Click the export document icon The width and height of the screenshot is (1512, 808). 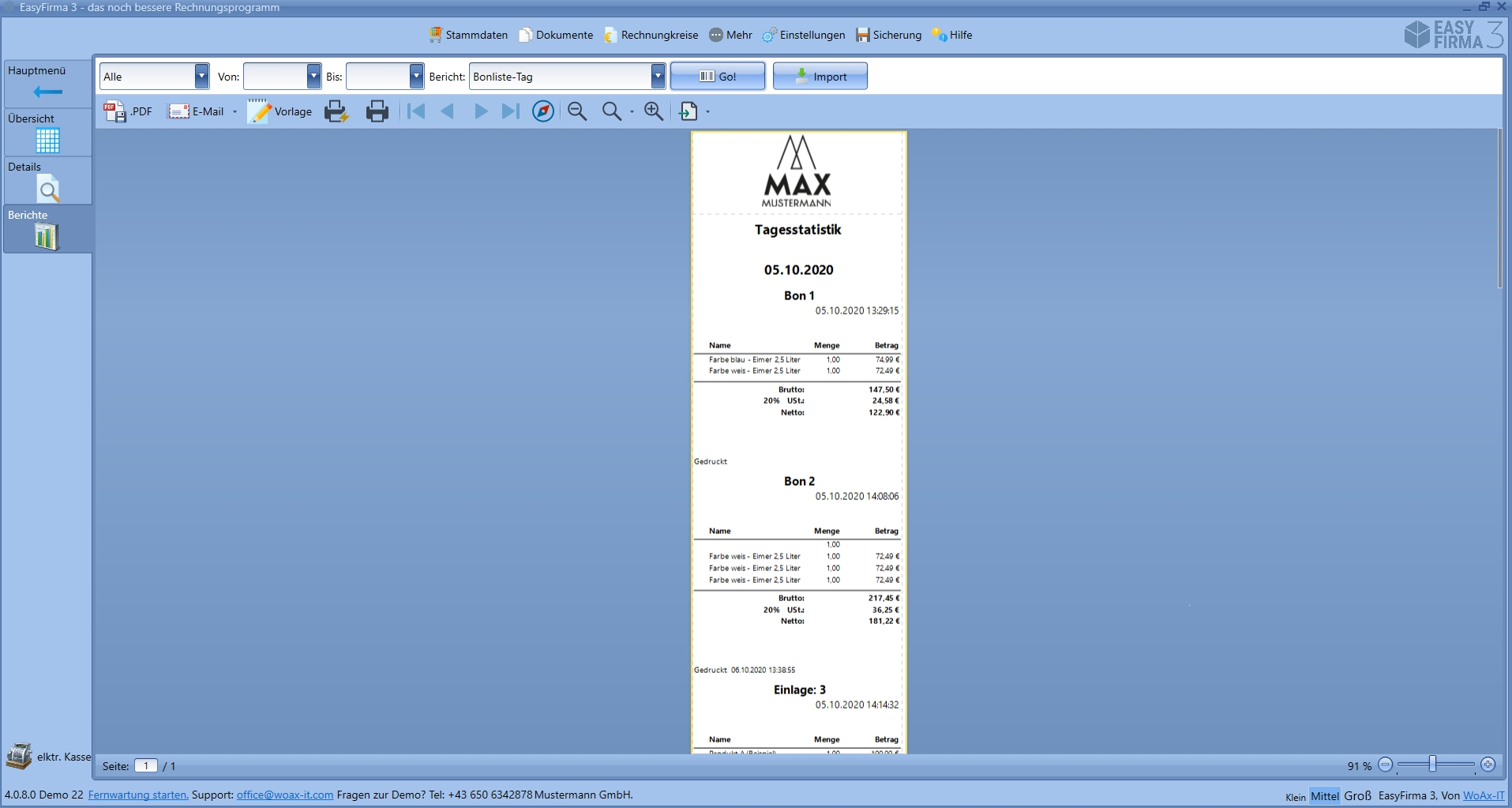[688, 111]
